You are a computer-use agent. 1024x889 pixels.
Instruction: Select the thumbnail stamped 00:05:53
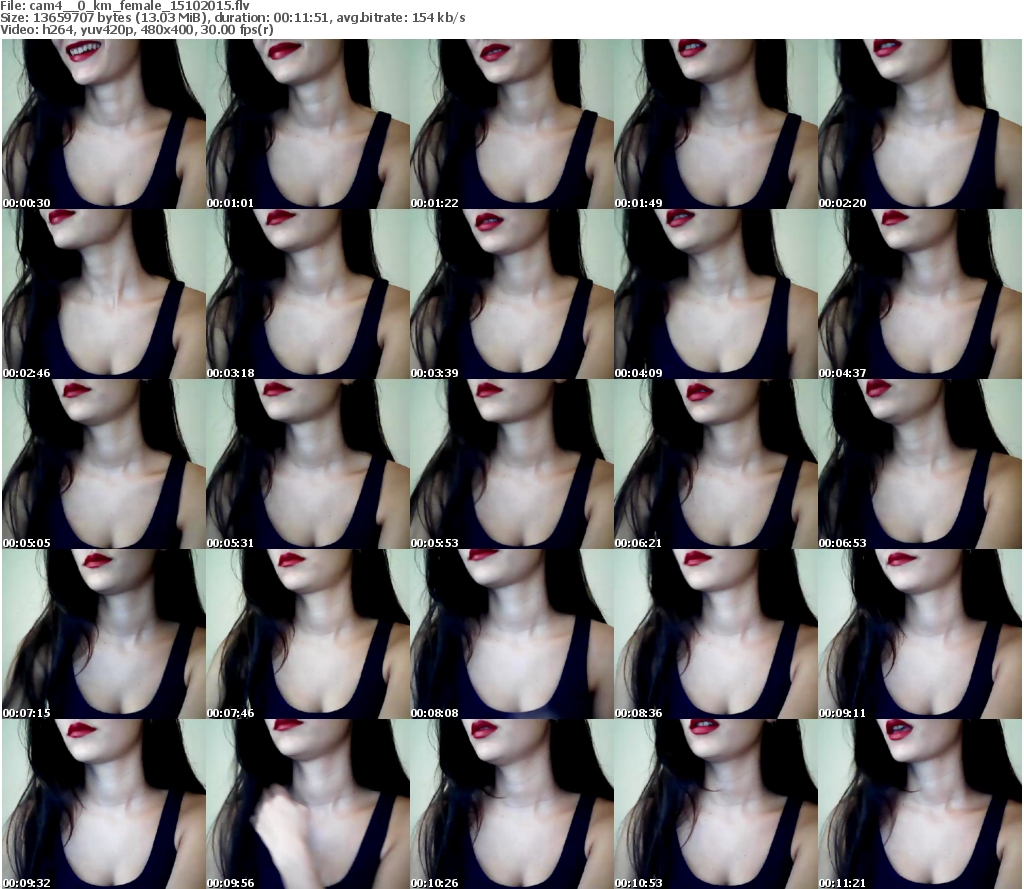pos(512,464)
